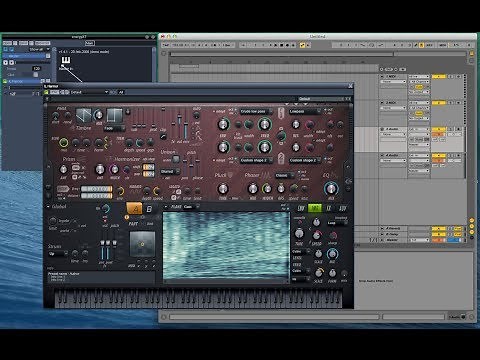
Task: Toggle the 4 Audio track activator button
Action: pyautogui.click(x=439, y=155)
